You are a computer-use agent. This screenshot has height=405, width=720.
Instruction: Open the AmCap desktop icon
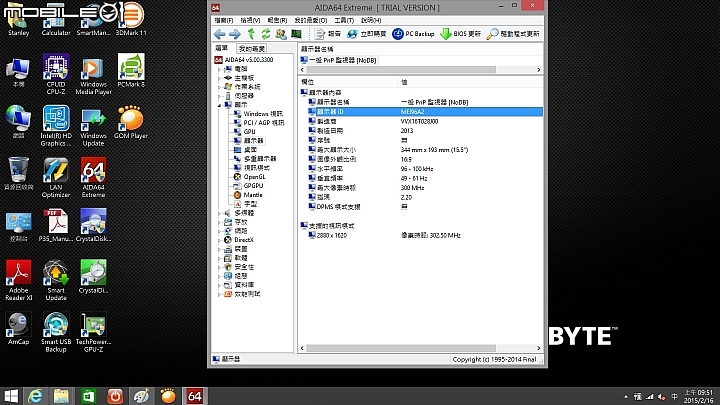click(18, 328)
